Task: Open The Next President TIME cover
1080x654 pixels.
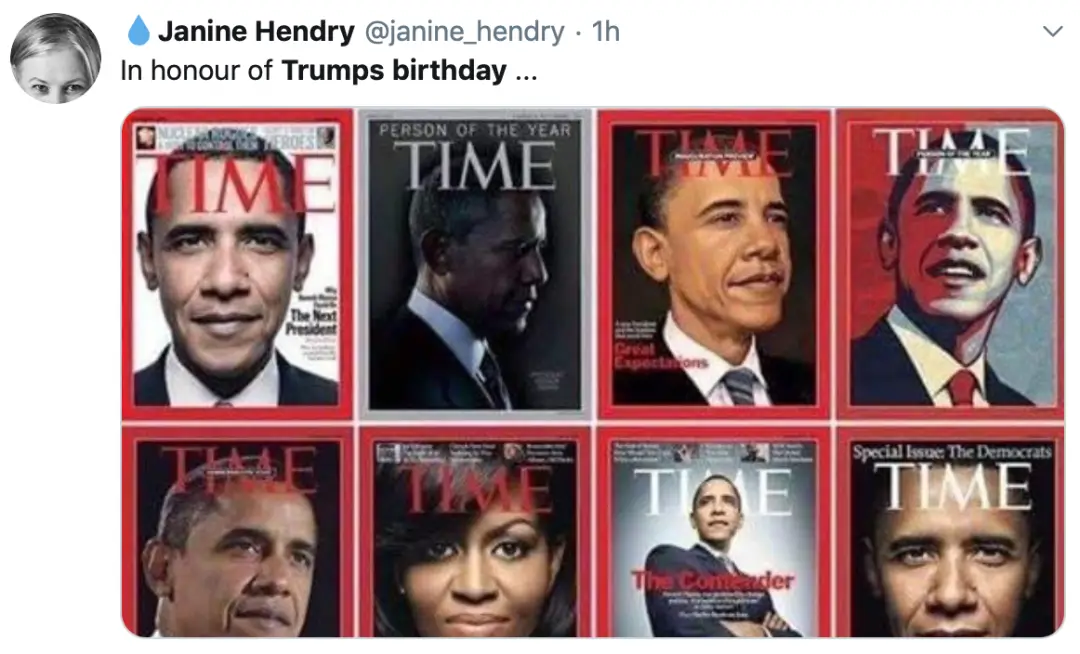Action: (x=238, y=264)
